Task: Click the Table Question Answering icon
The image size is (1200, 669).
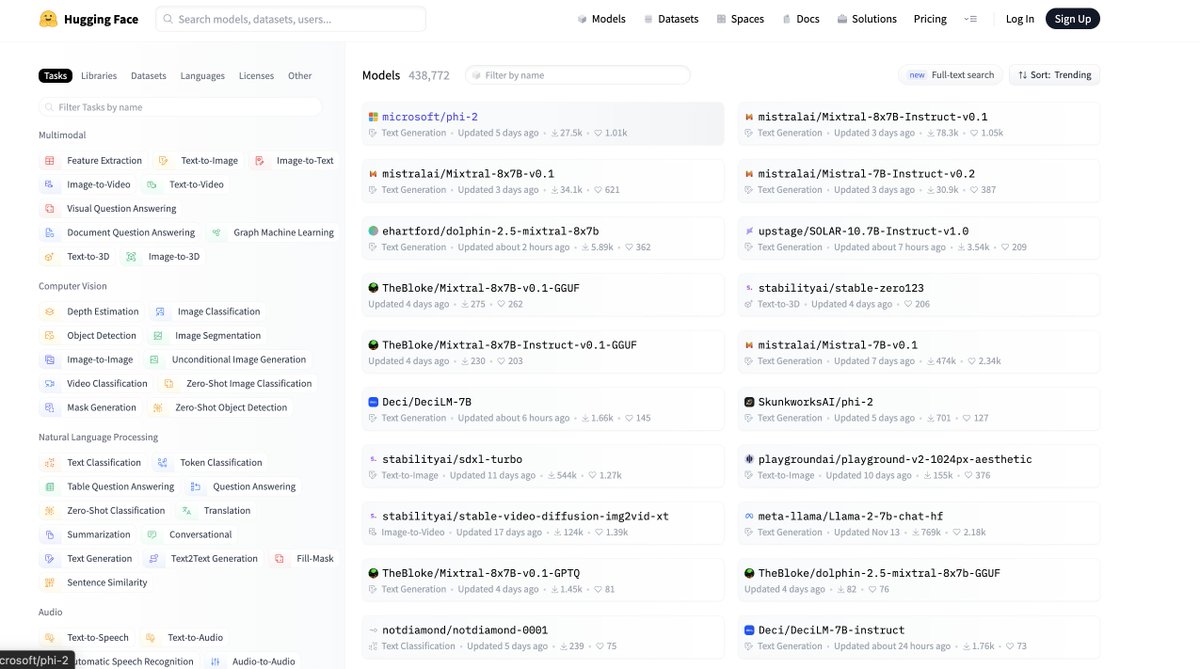Action: [x=49, y=487]
